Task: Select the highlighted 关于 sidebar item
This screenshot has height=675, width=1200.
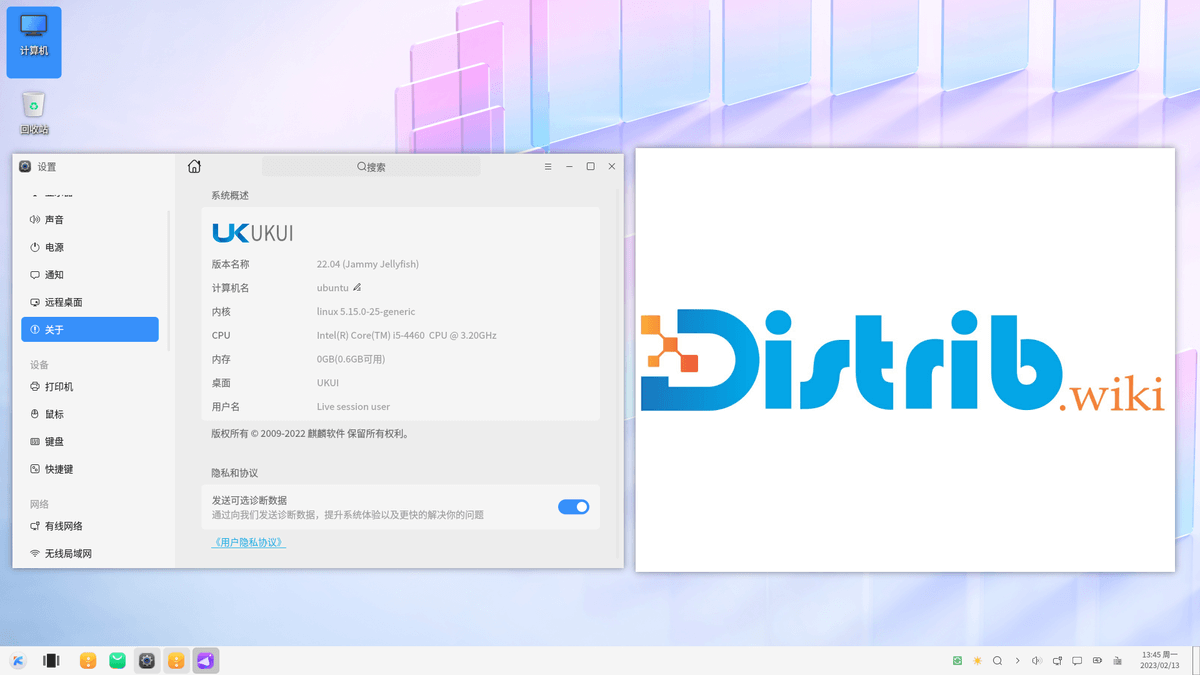Action: [90, 329]
